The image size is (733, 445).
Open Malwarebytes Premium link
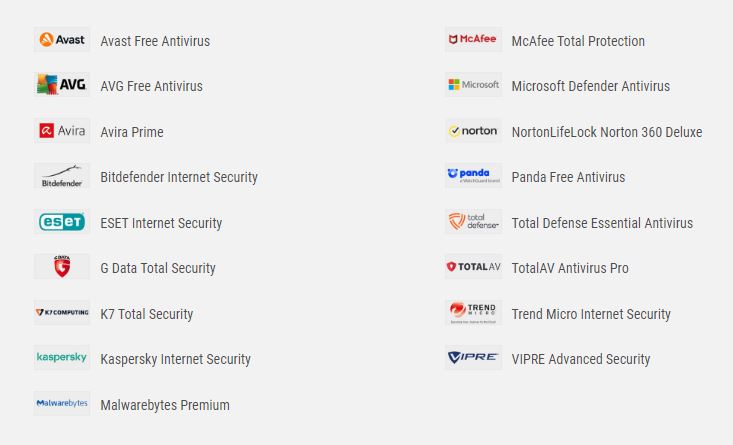click(165, 405)
